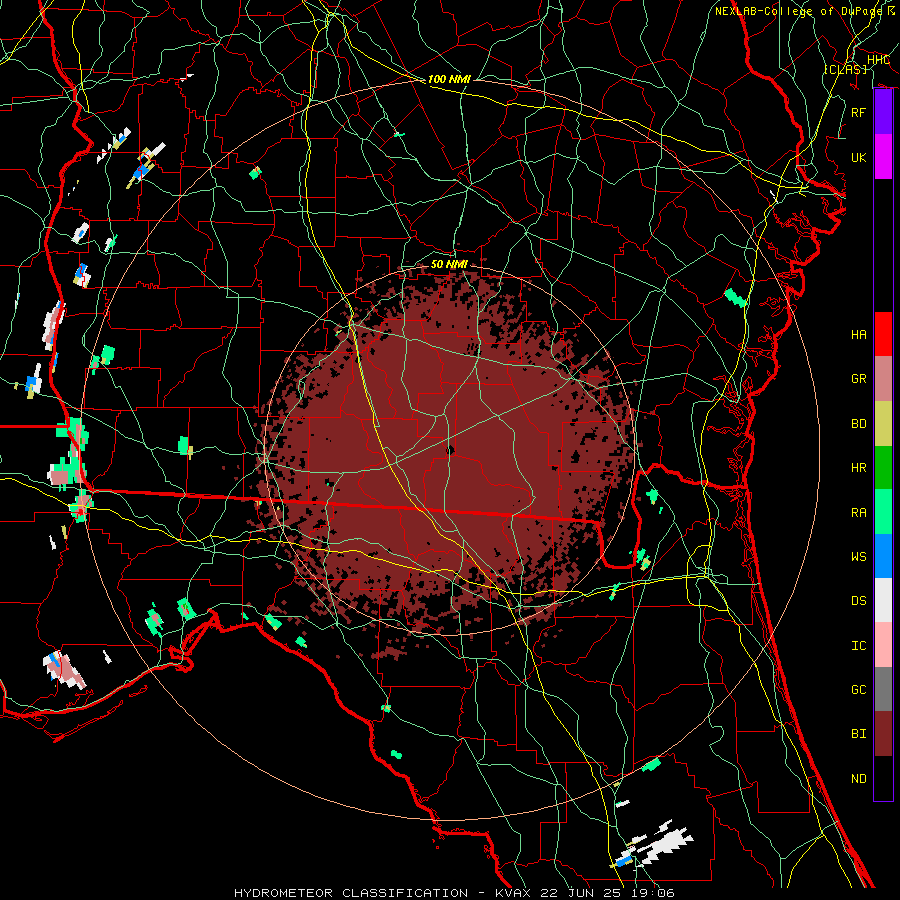The width and height of the screenshot is (900, 900).
Task: Click the RF purple legend swatch
Action: 883,112
